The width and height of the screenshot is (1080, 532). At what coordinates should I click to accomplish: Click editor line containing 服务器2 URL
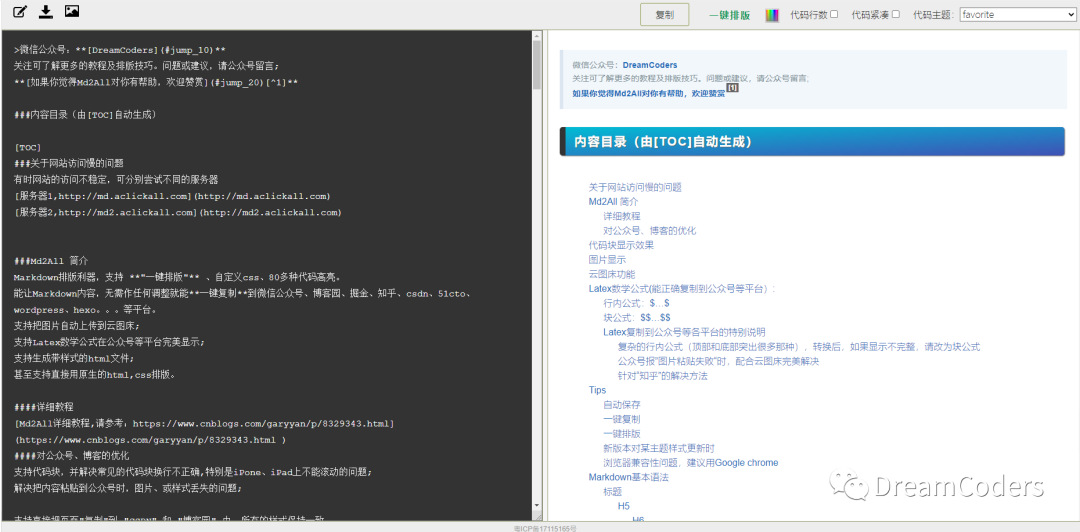pos(178,213)
